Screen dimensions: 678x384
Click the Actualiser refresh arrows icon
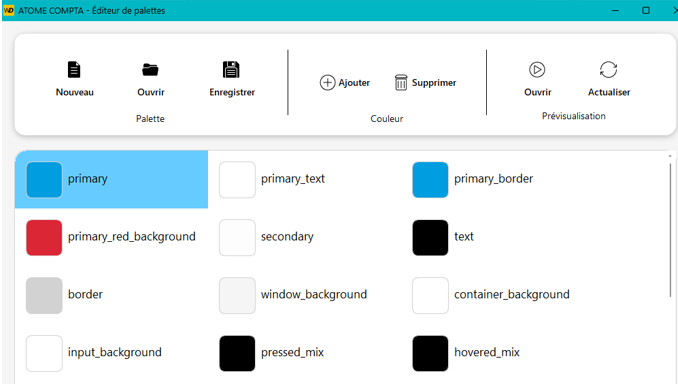(608, 70)
